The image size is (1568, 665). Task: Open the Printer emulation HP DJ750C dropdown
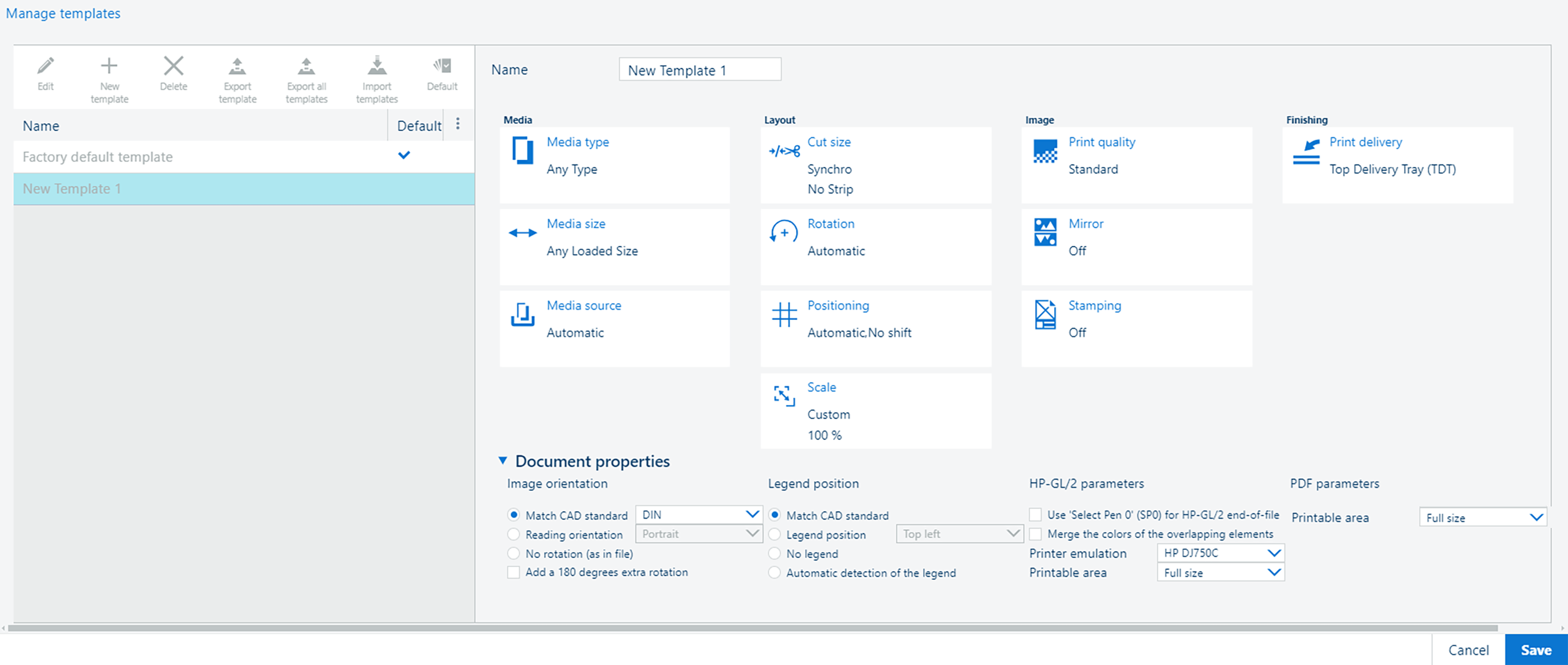click(x=1220, y=553)
